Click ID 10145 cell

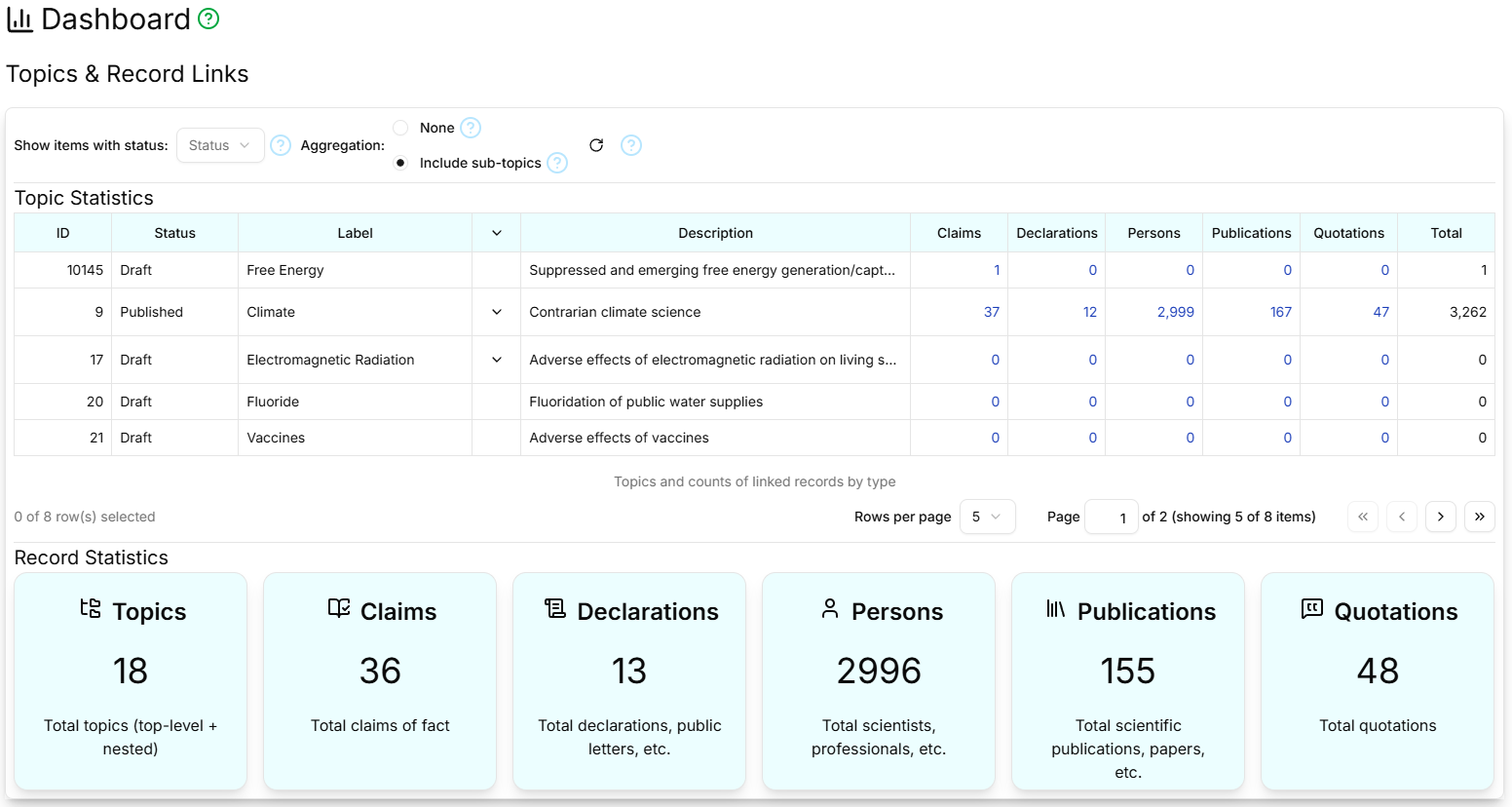point(63,270)
